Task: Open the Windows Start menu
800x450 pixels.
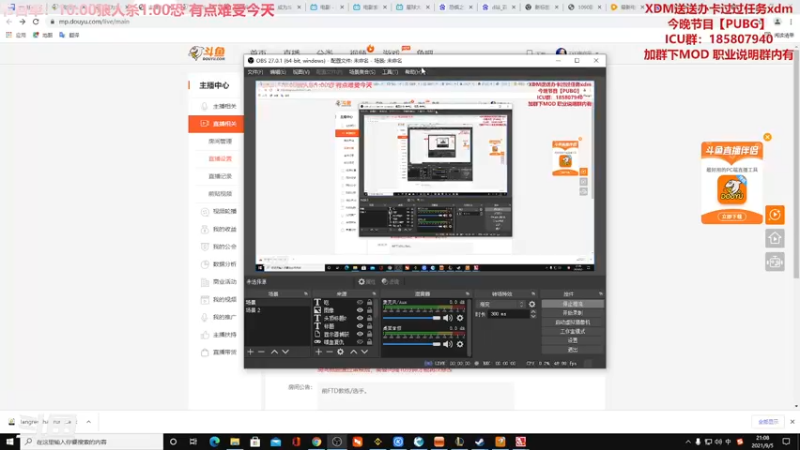Action: point(10,441)
